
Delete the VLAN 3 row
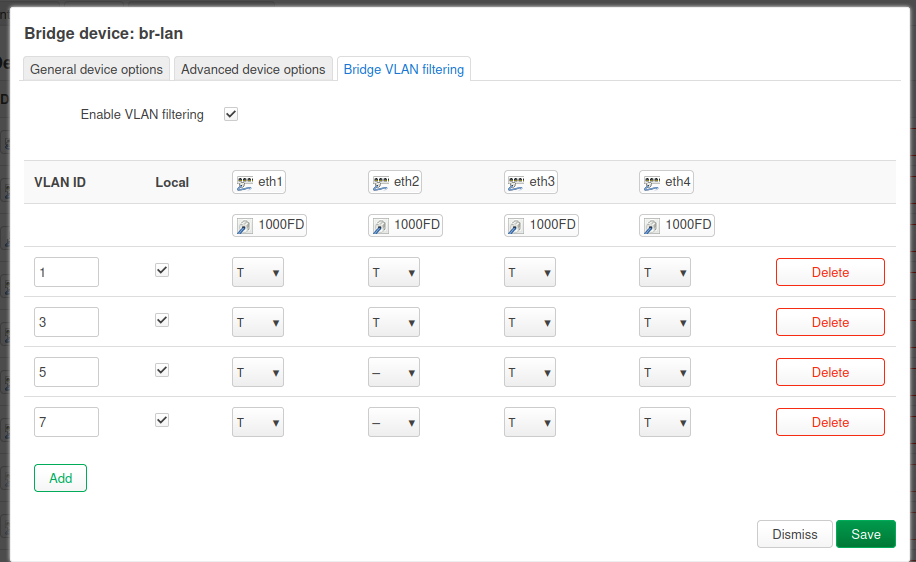(830, 322)
